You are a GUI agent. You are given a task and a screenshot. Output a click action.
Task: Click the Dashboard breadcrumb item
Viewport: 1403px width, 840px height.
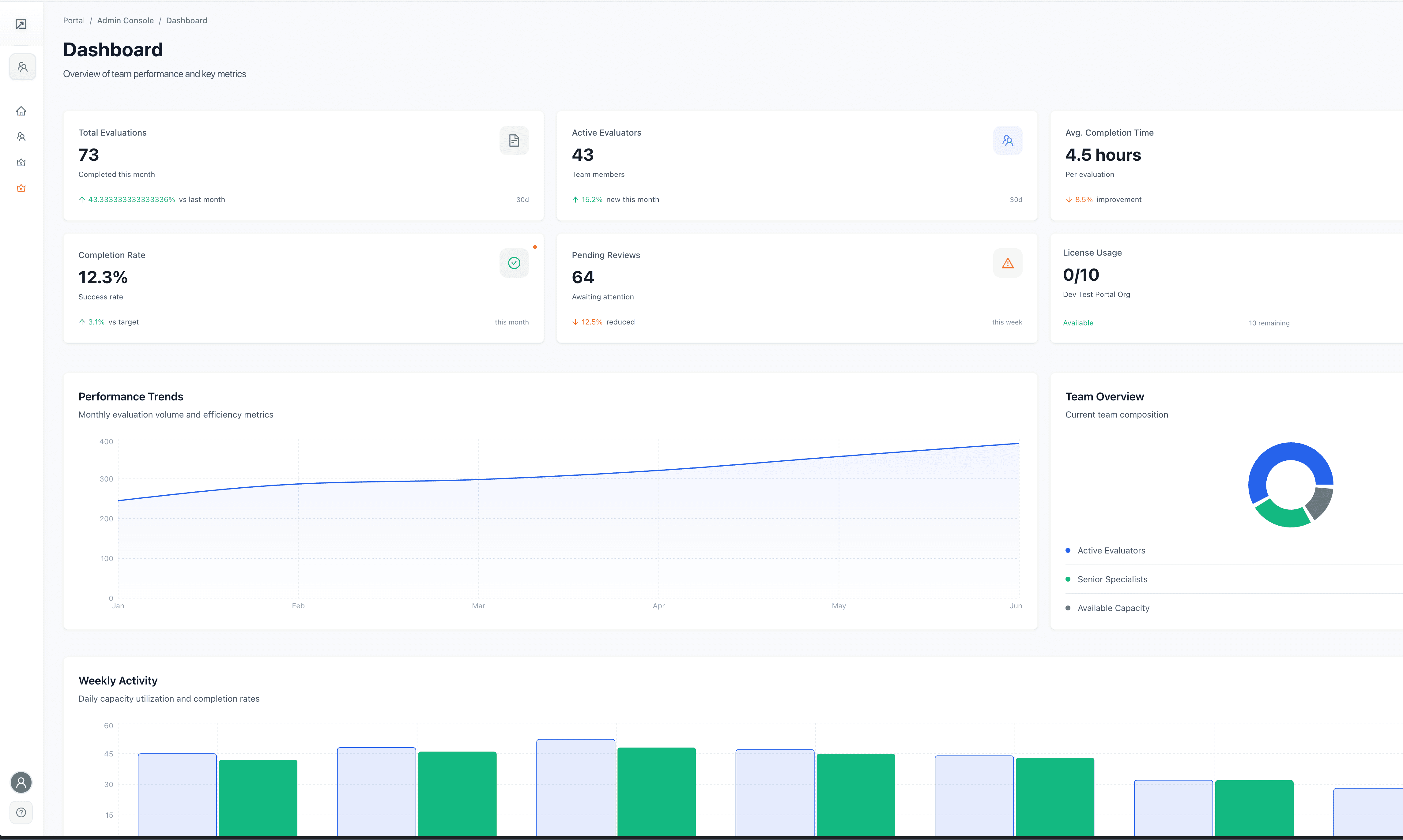coord(186,21)
